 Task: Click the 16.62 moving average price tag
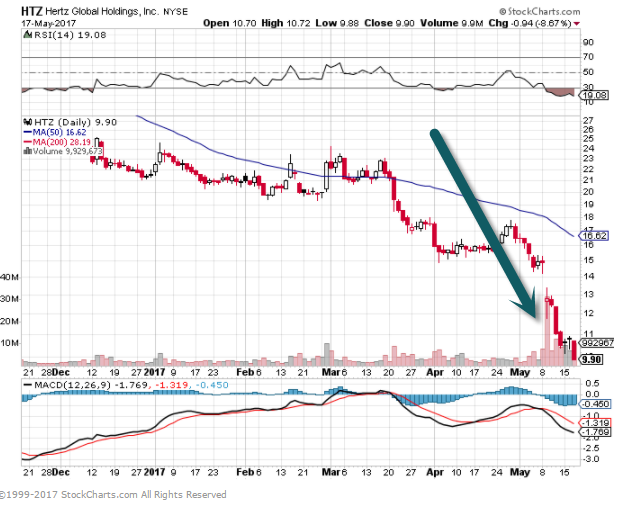594,236
